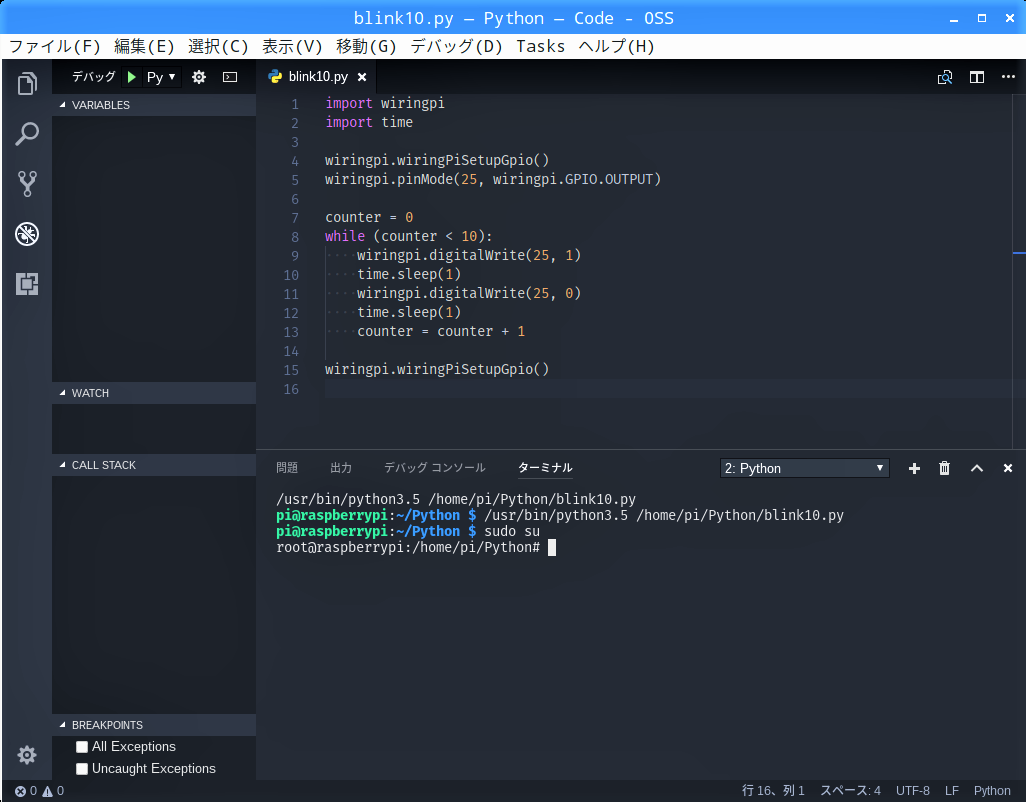Open the Search view icon
1026x802 pixels.
pos(27,134)
